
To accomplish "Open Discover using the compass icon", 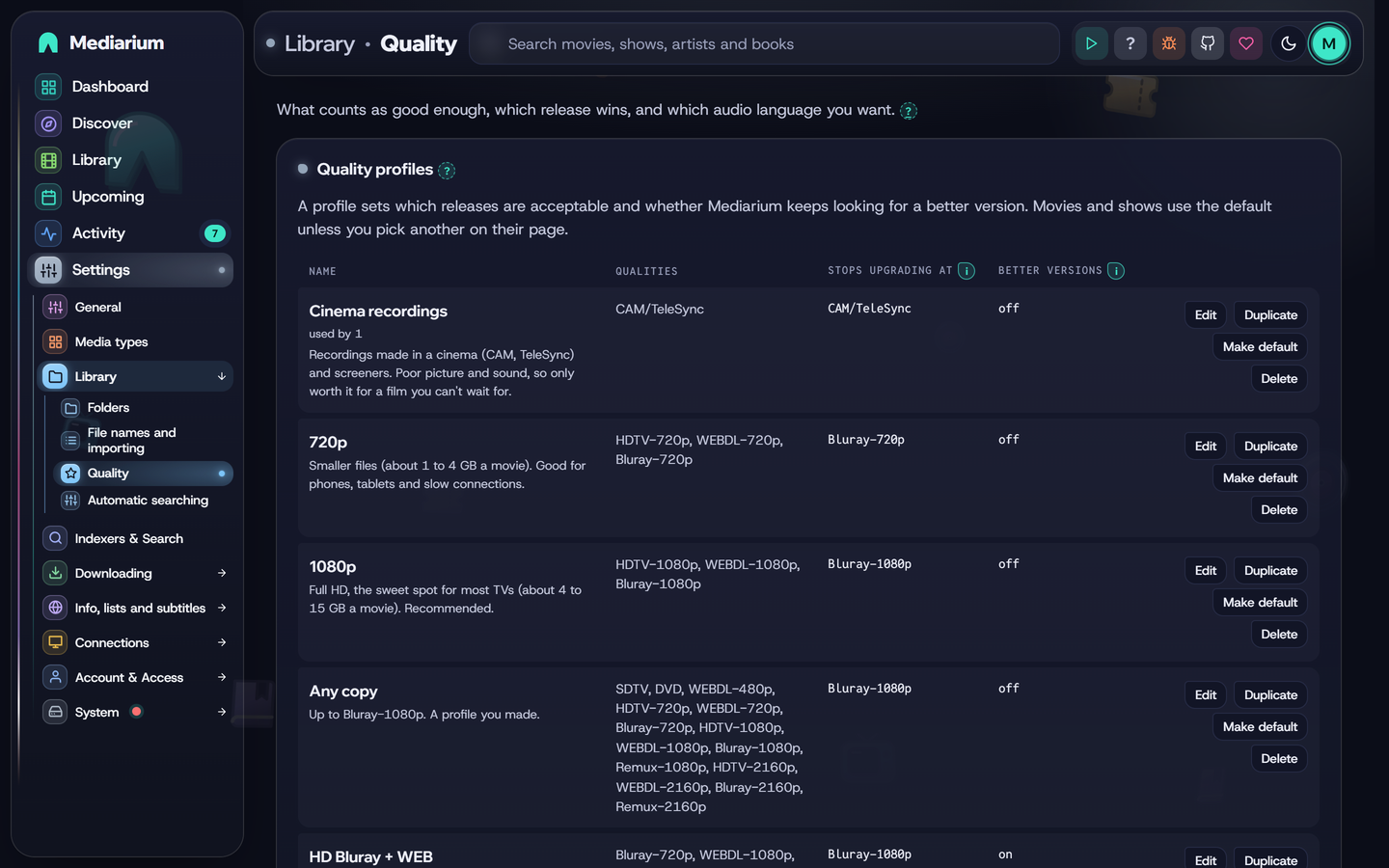I will point(48,123).
